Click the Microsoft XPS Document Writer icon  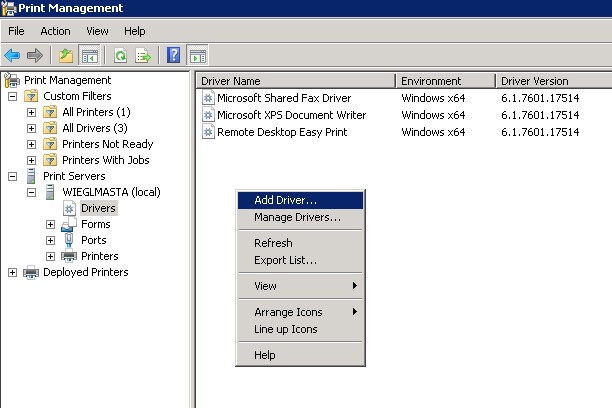[x=208, y=115]
